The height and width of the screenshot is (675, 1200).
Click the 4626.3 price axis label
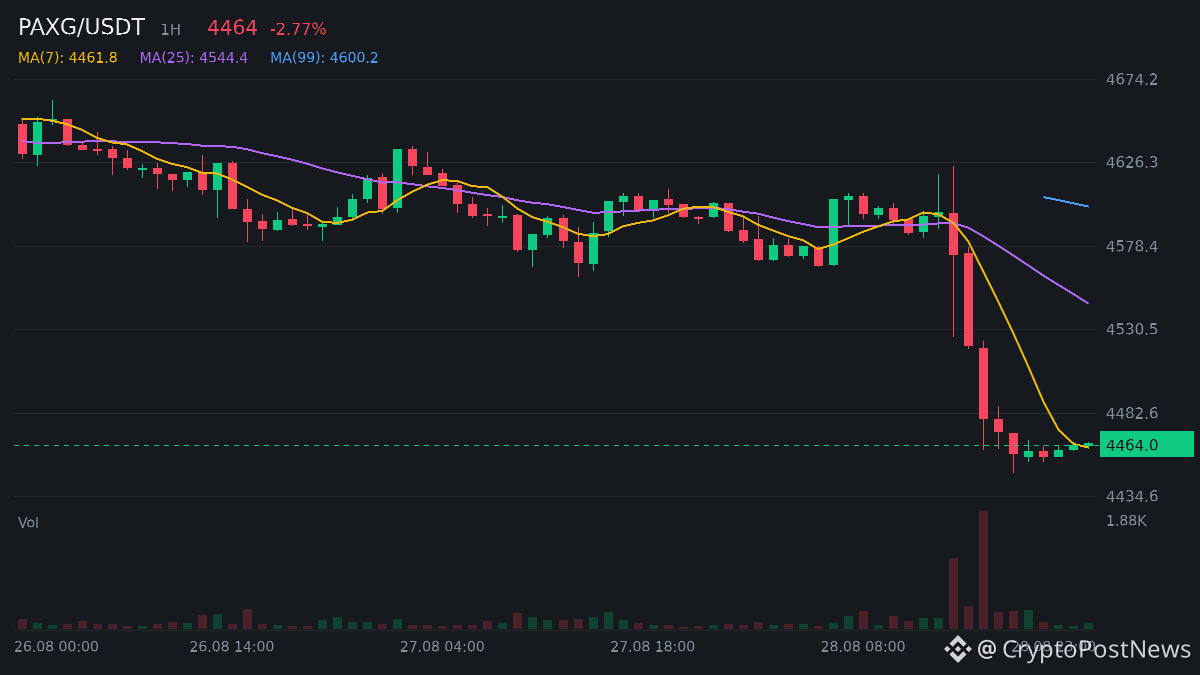(x=1131, y=162)
